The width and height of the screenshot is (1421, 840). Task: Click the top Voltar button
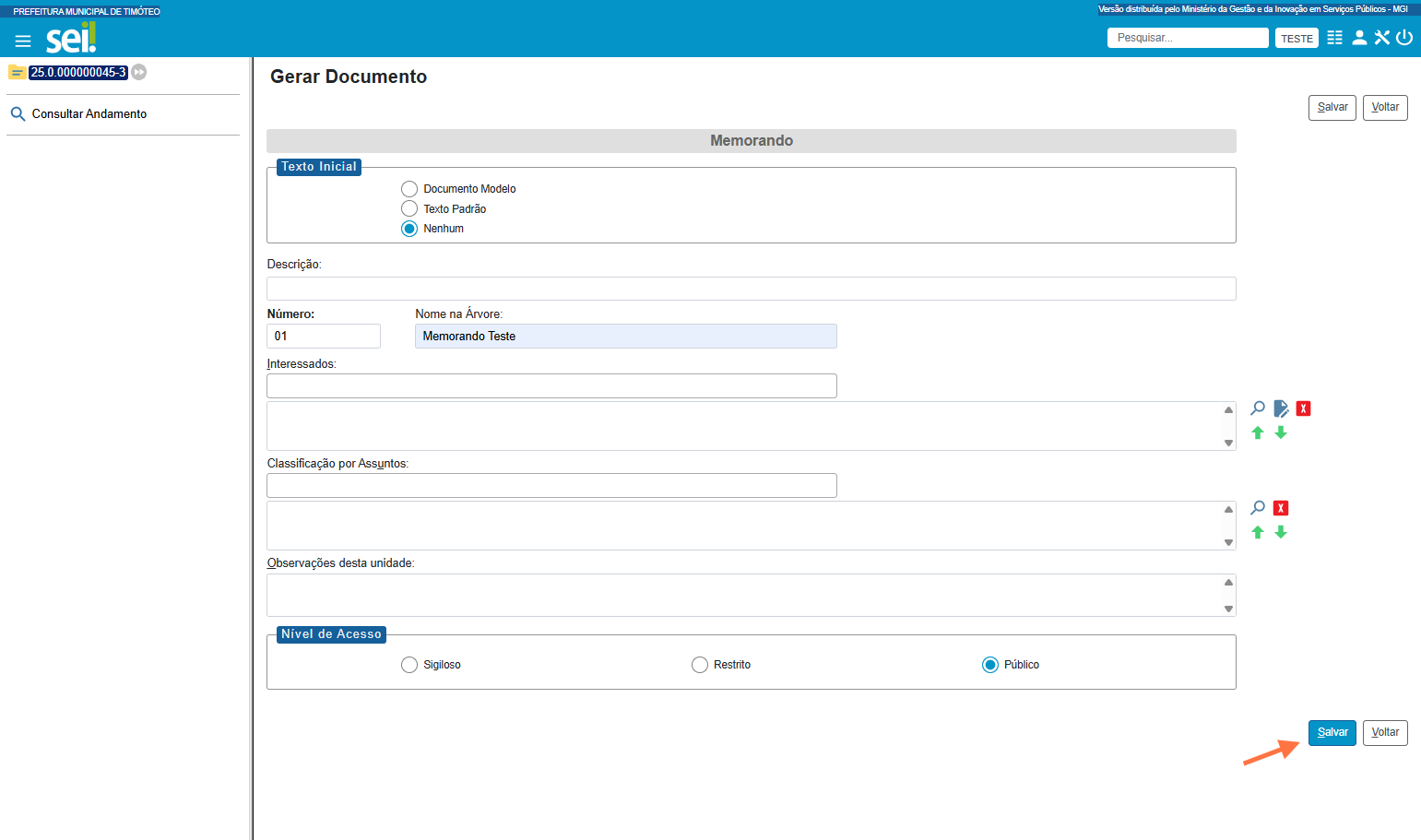pyautogui.click(x=1385, y=107)
